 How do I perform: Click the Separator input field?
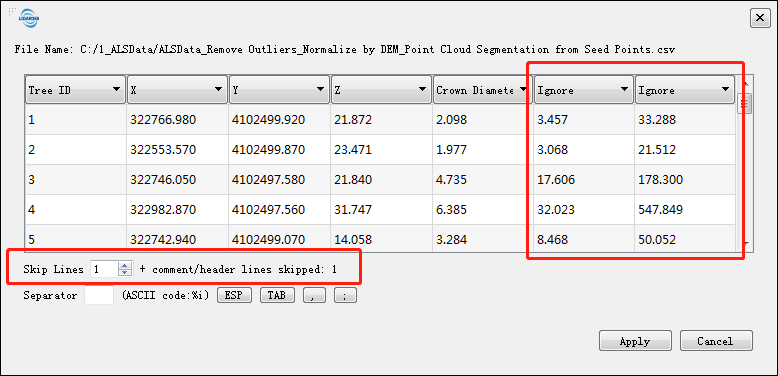tap(99, 295)
